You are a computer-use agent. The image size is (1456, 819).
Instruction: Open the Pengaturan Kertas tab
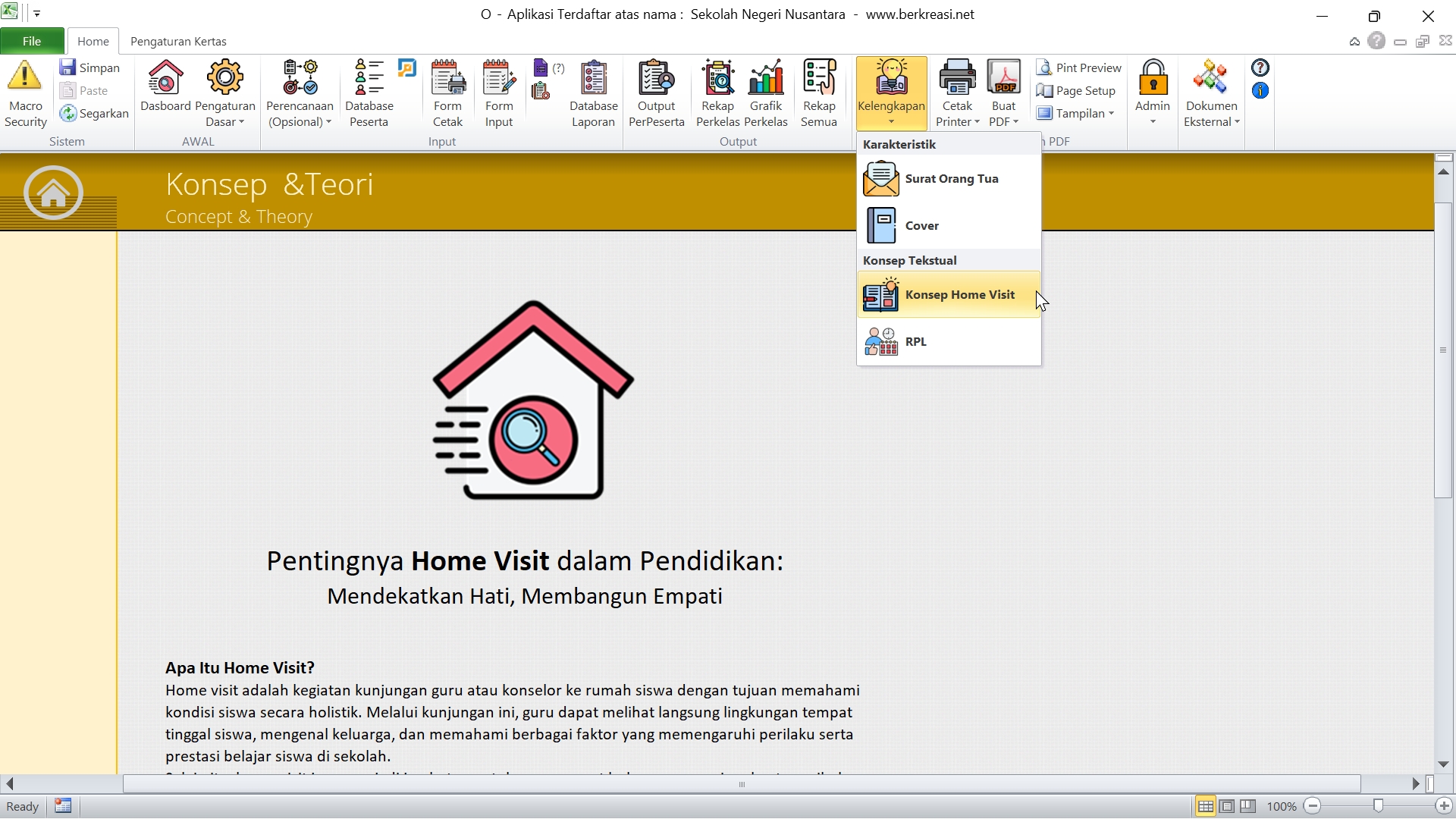(178, 42)
